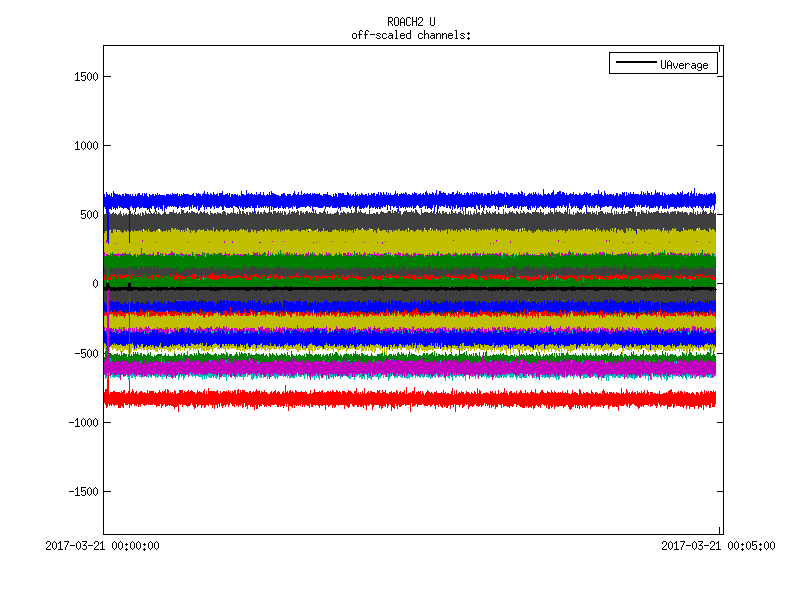Click the 2017-03-21 00:00:00 start time label
The width and height of the screenshot is (800, 600).
click(x=103, y=546)
